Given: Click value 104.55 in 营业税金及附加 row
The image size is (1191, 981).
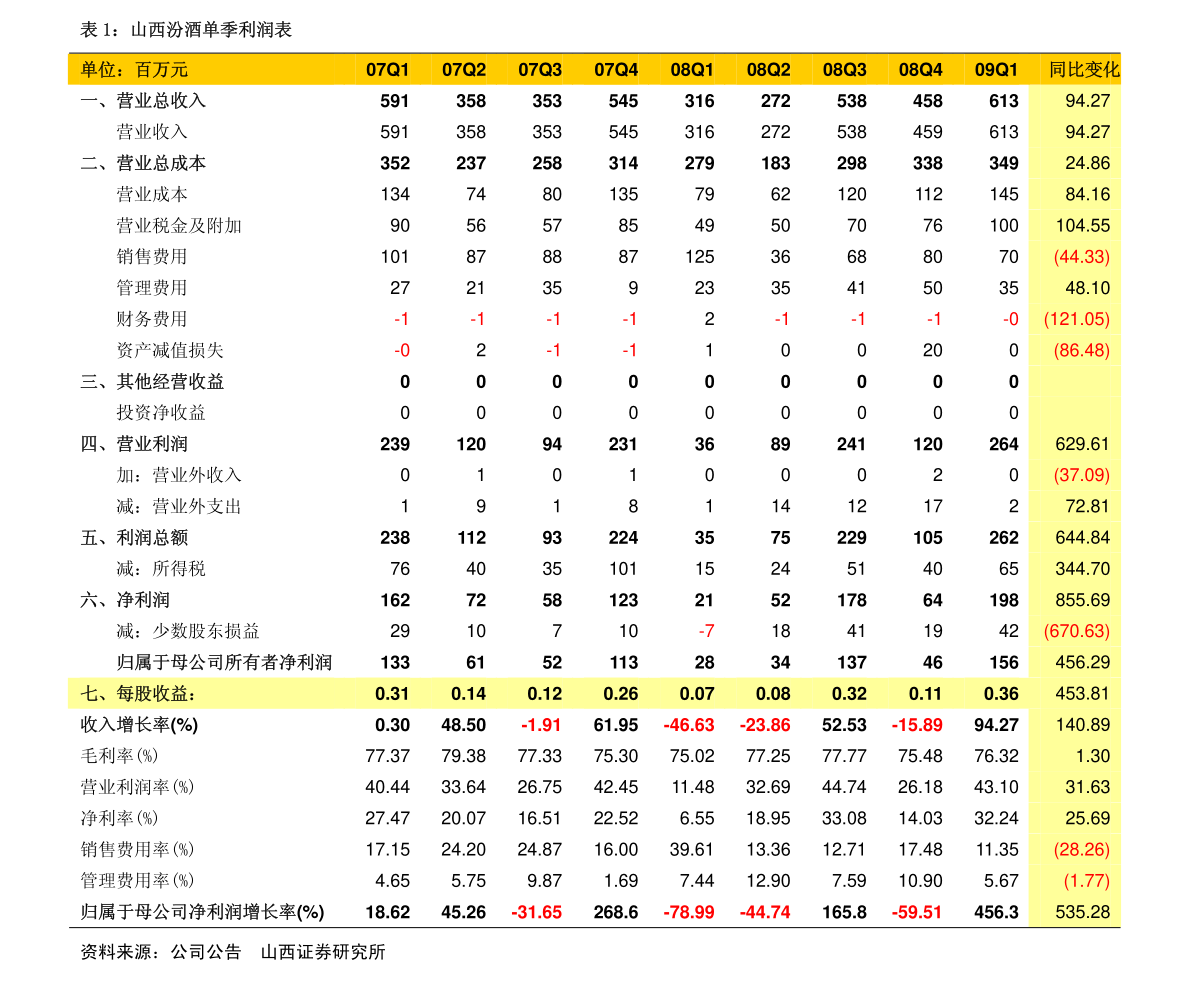Looking at the screenshot, I should [1082, 226].
